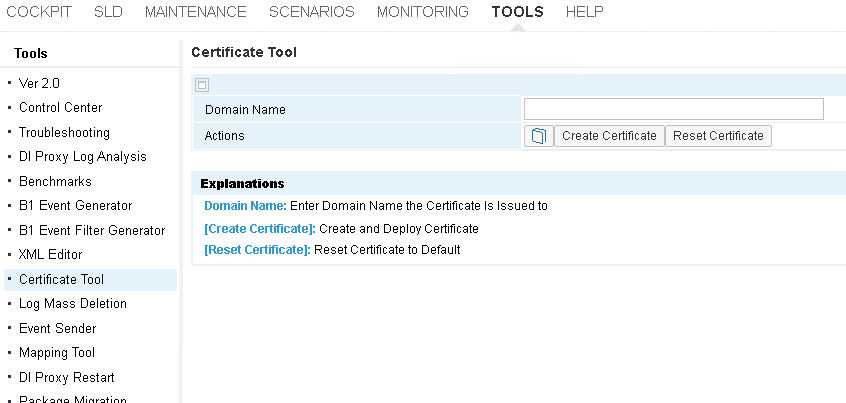Screen dimensions: 846x403
Task: Open the COCKPIT menu tab
Action: (39, 12)
